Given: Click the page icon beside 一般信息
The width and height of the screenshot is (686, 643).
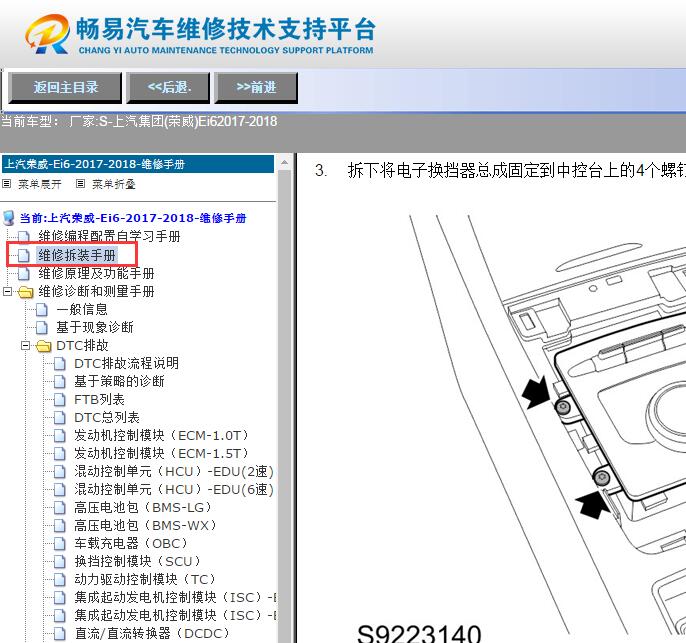Looking at the screenshot, I should click(42, 309).
